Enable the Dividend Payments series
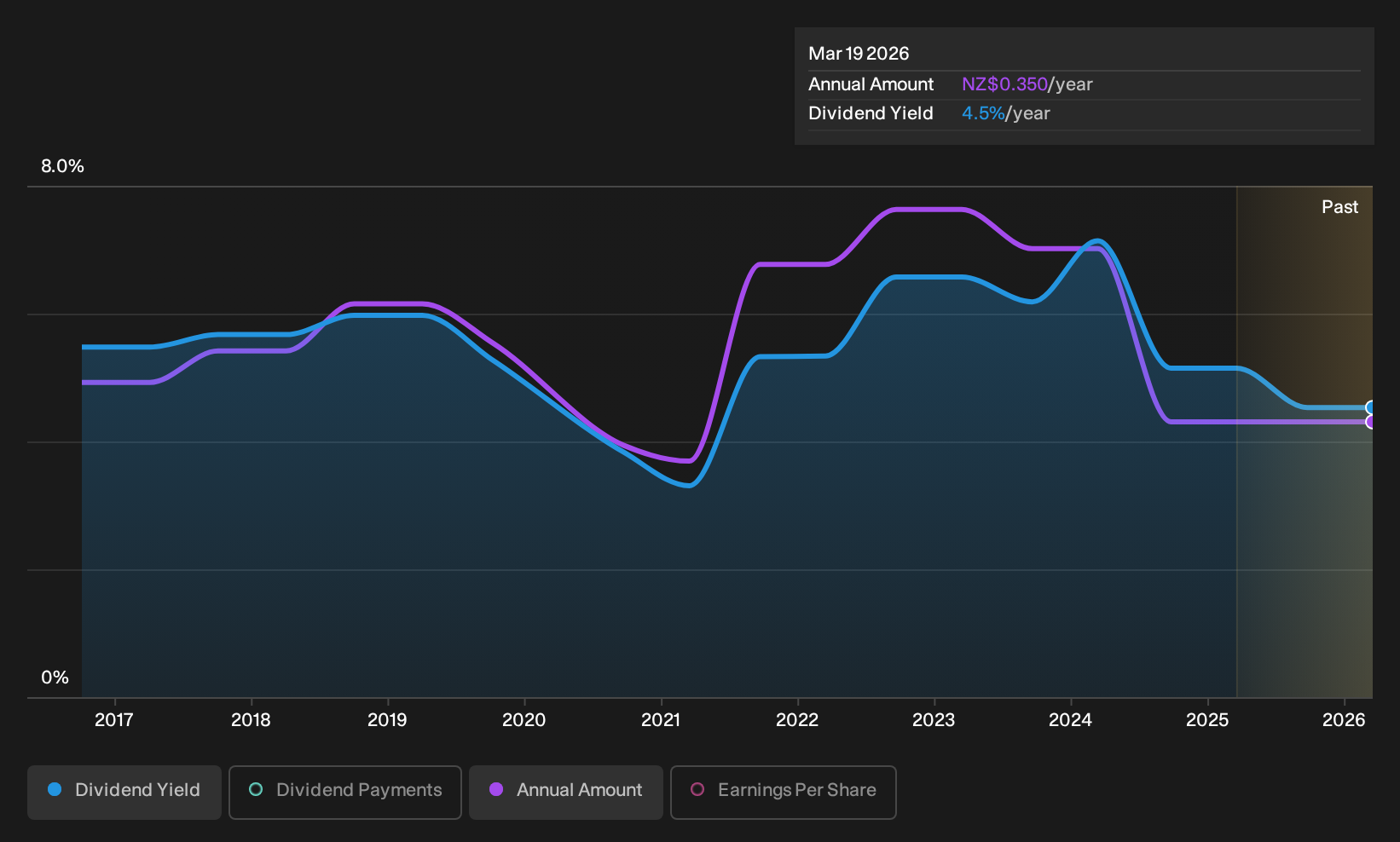 (x=345, y=792)
